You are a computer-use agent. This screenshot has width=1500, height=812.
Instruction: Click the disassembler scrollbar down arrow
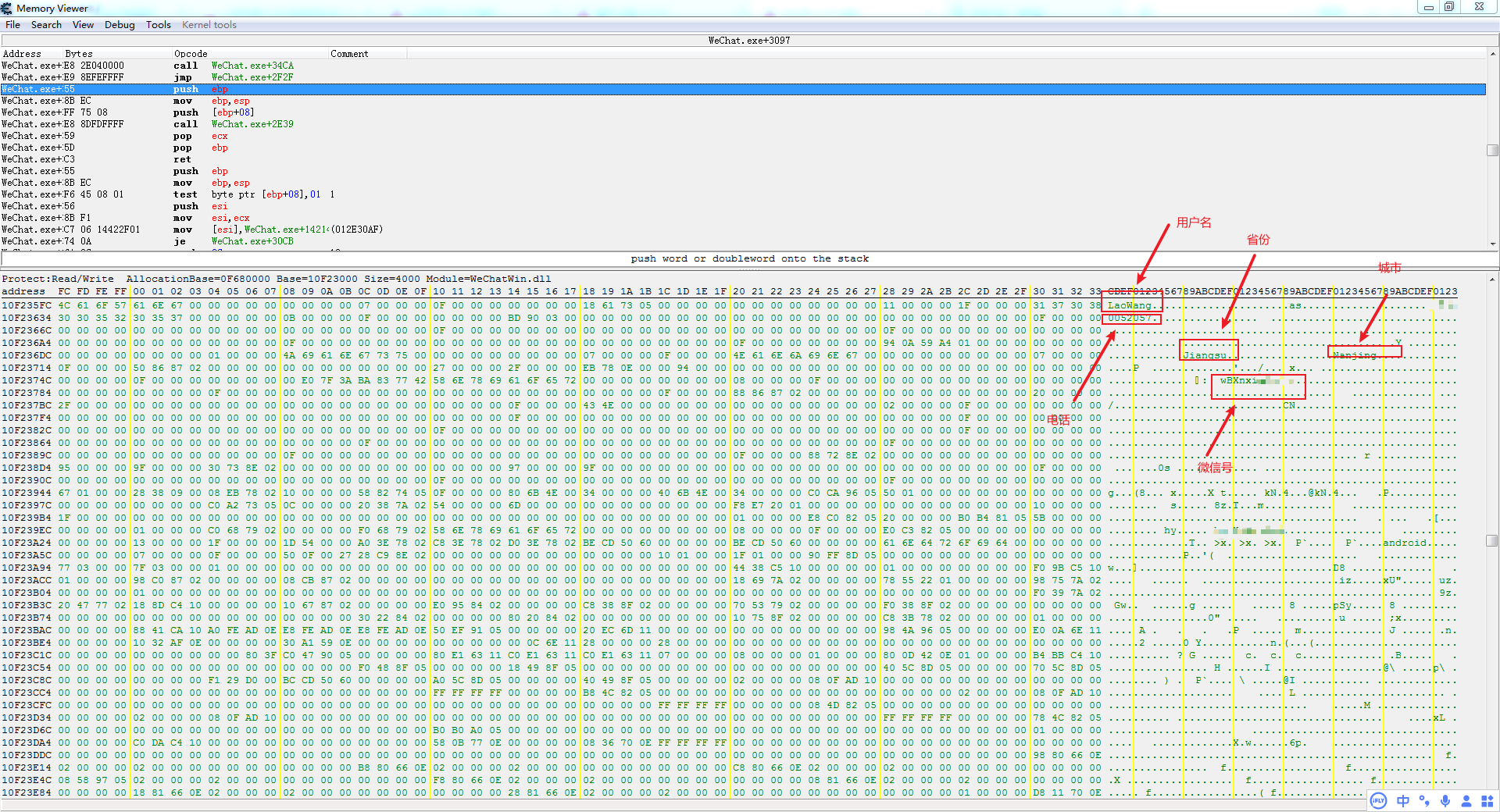[x=1493, y=244]
